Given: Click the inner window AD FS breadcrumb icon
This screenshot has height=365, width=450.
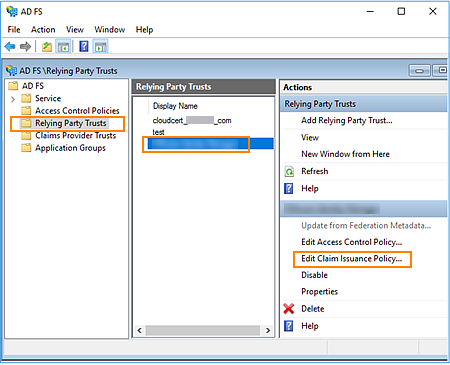Looking at the screenshot, I should pyautogui.click(x=11, y=71).
